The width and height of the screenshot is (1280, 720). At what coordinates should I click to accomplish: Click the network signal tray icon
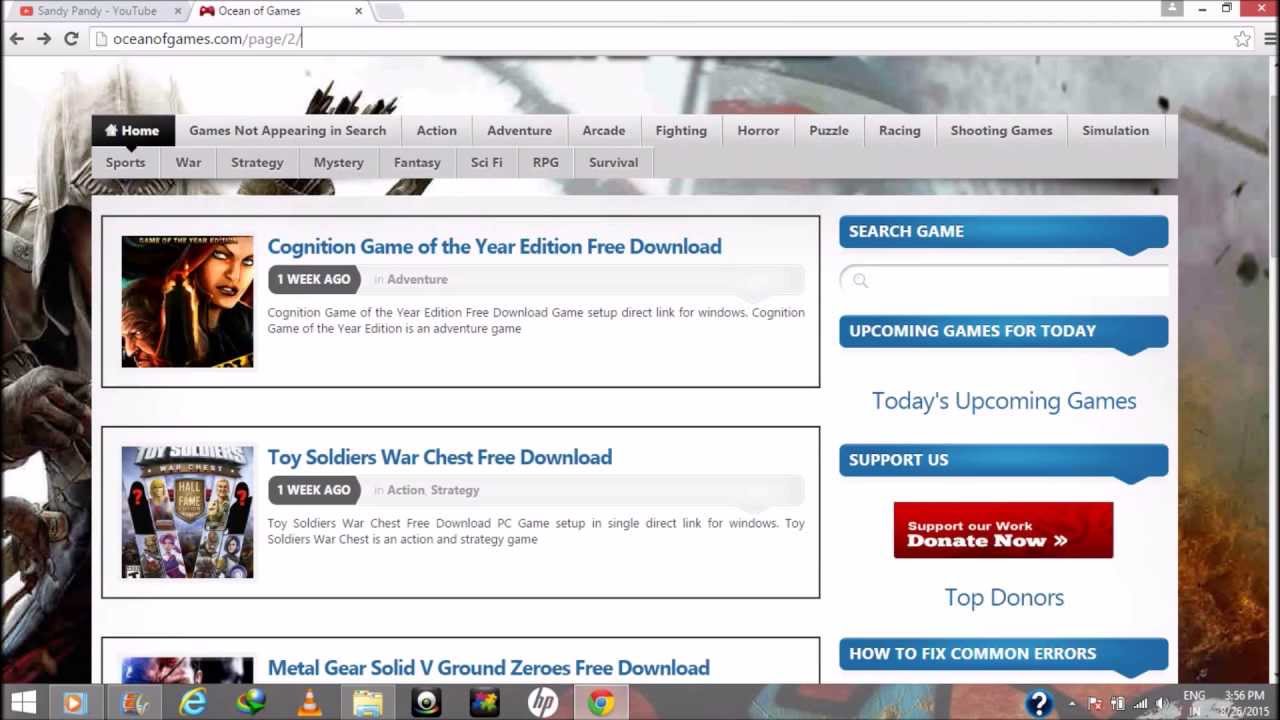(x=1140, y=704)
